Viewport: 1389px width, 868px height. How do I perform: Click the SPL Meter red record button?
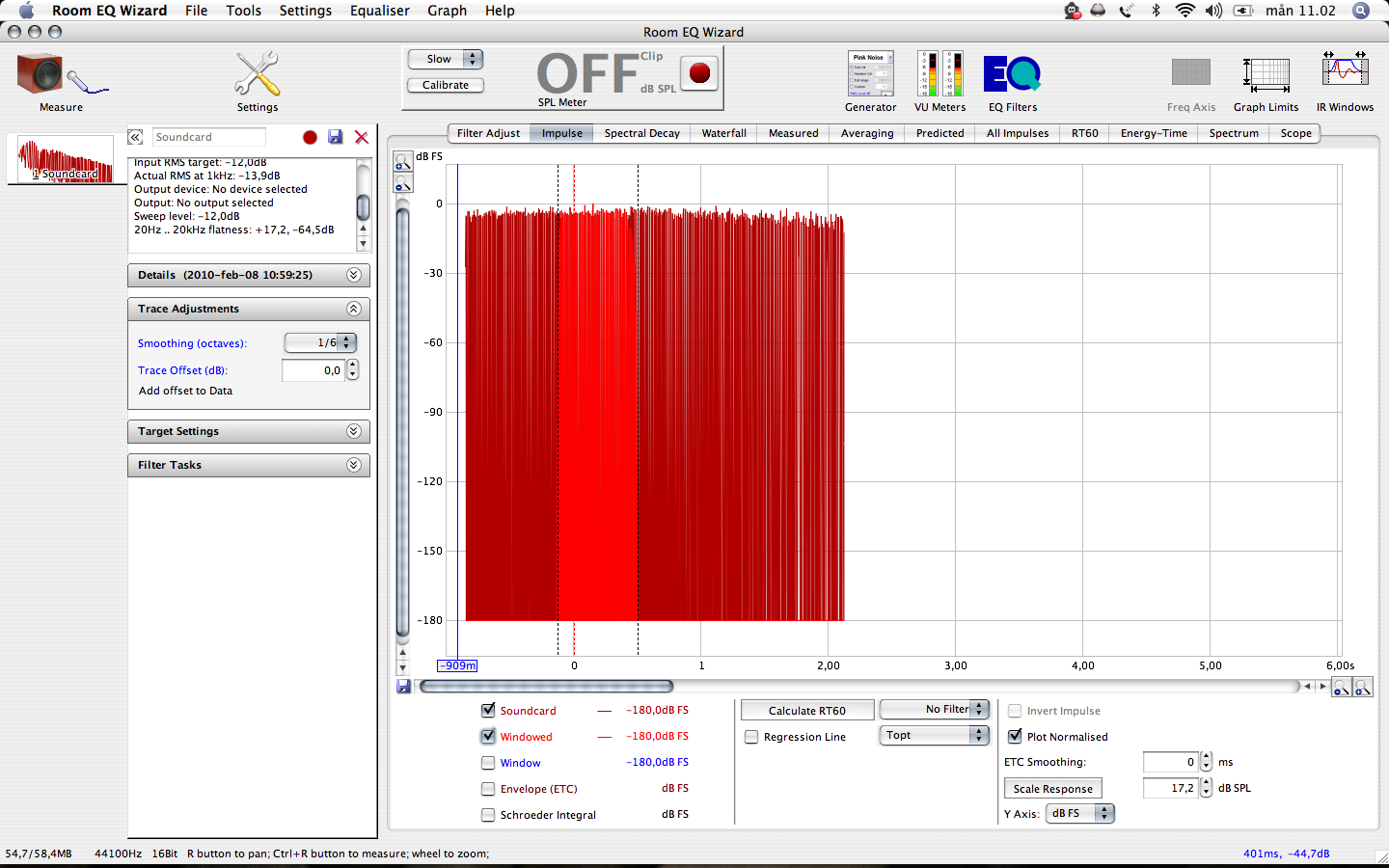coord(700,72)
